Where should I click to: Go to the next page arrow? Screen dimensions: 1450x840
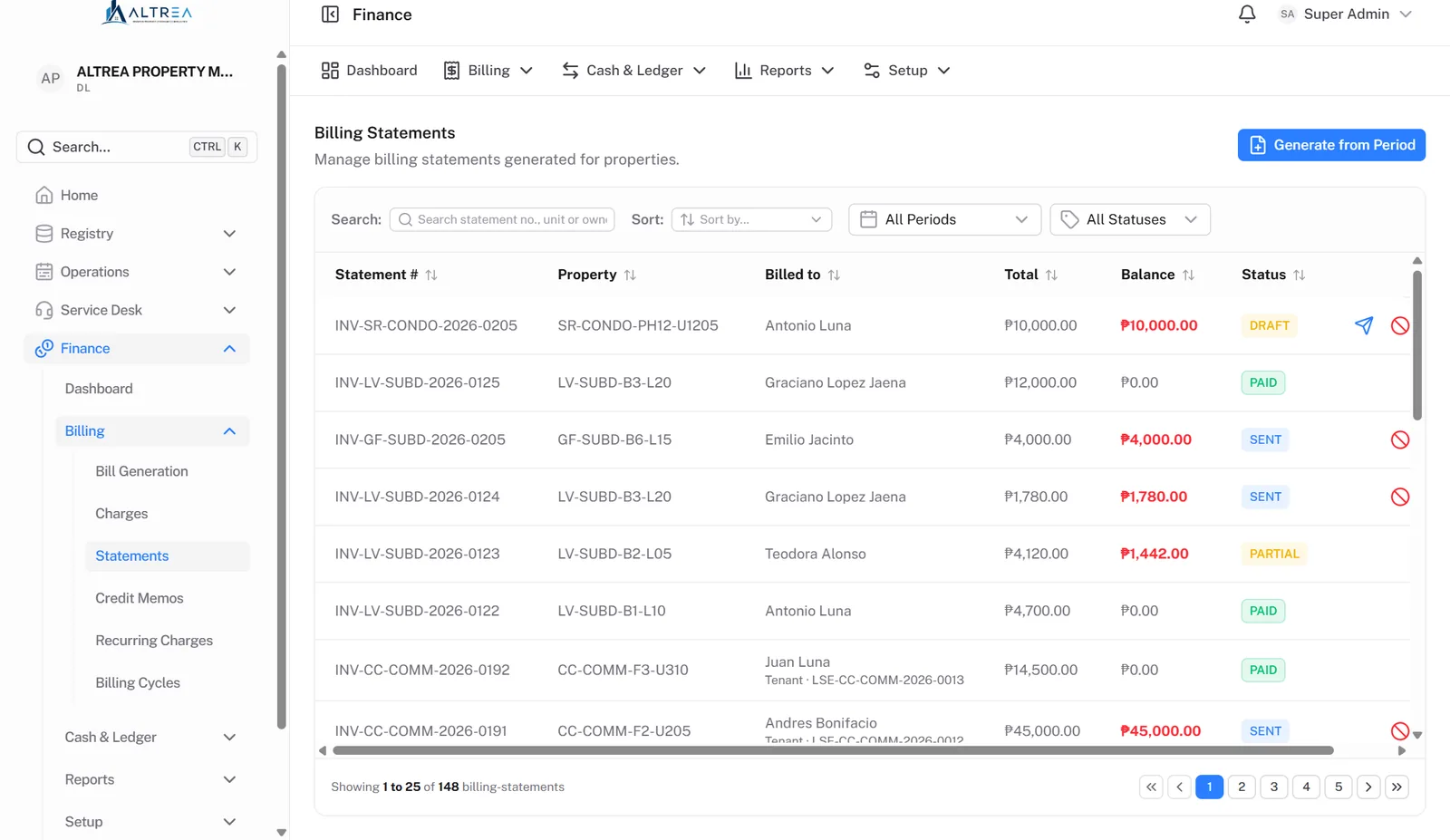1368,787
